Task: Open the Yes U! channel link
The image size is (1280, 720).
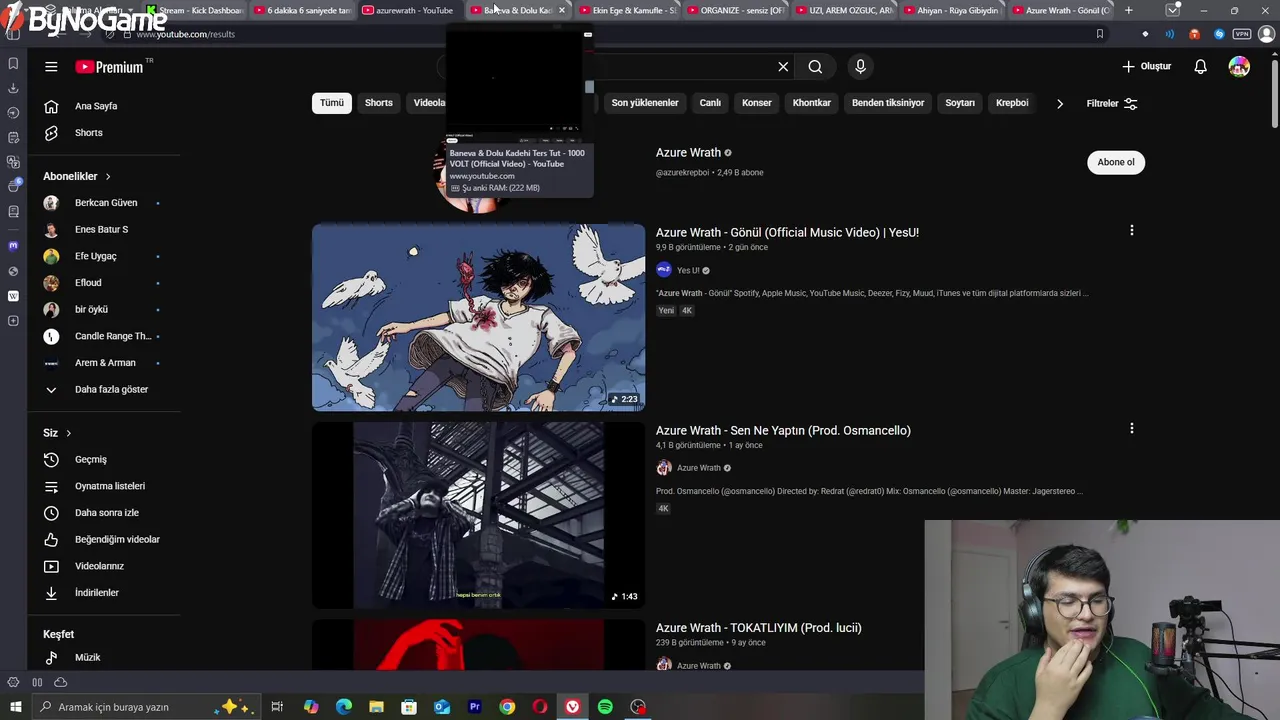Action: click(688, 270)
